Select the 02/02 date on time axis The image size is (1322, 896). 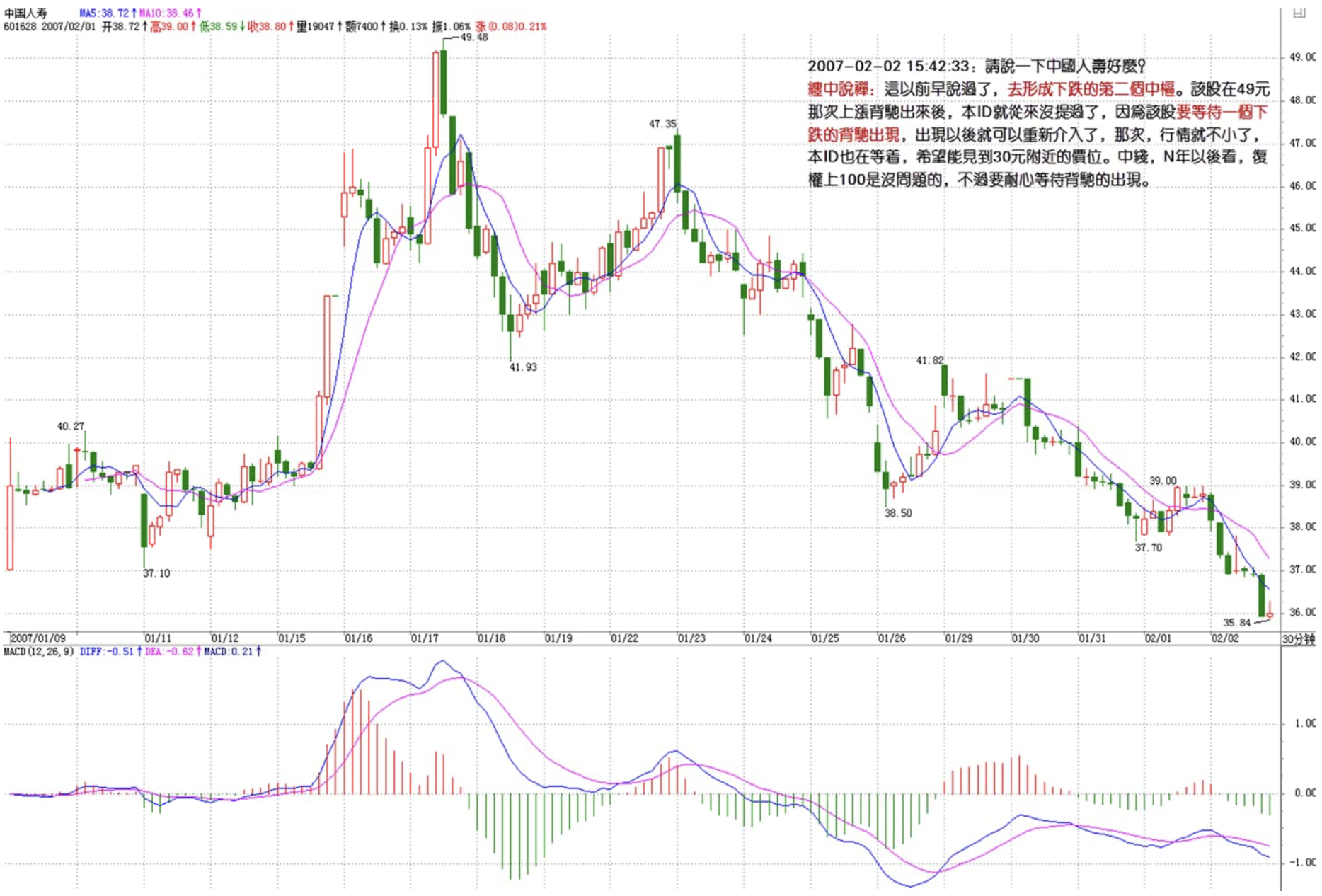click(1225, 638)
